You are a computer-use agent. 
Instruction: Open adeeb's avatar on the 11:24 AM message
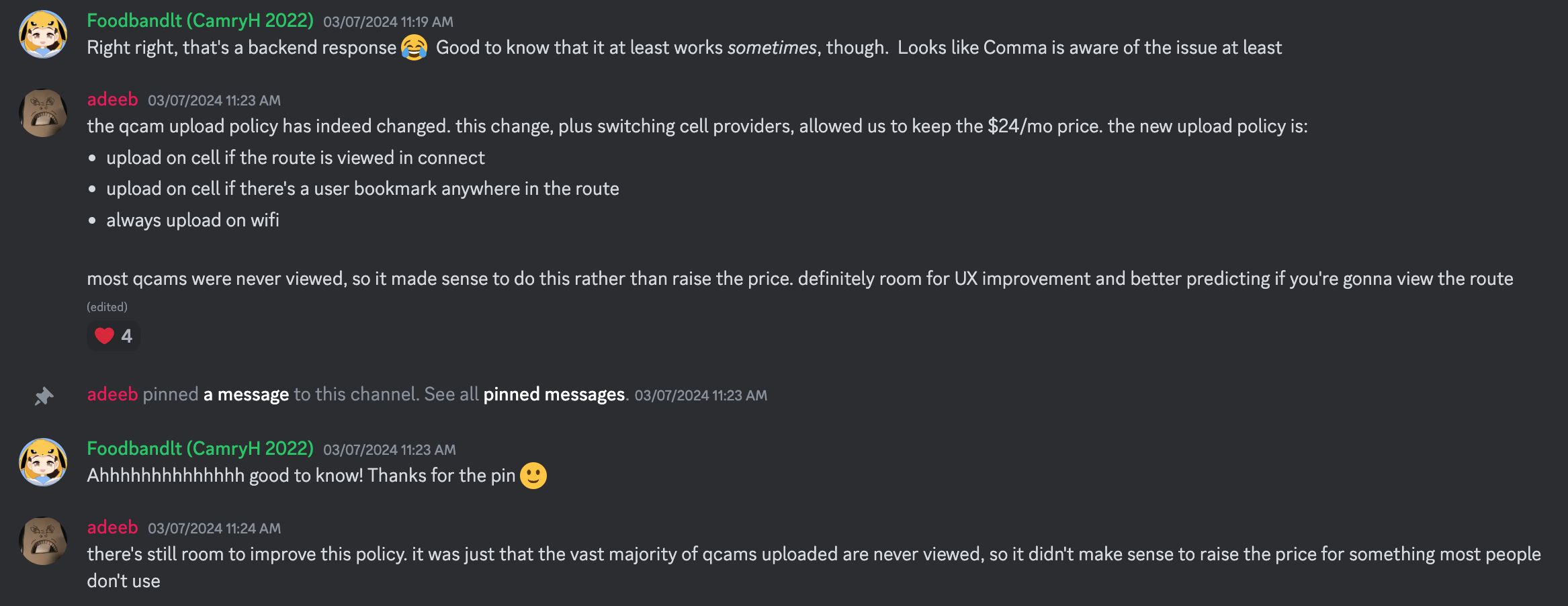[x=43, y=541]
